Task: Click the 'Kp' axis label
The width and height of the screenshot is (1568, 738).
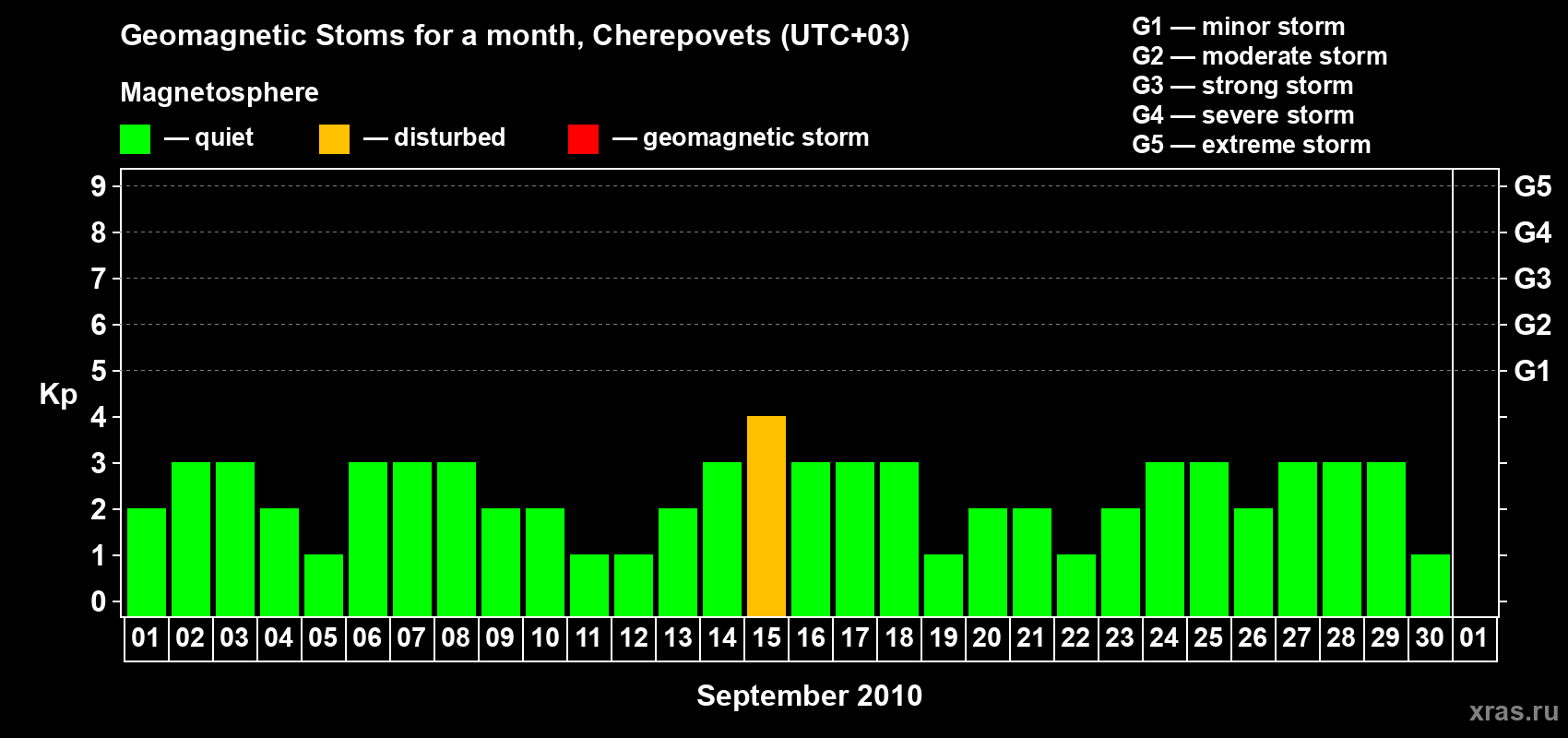Action: pos(58,395)
